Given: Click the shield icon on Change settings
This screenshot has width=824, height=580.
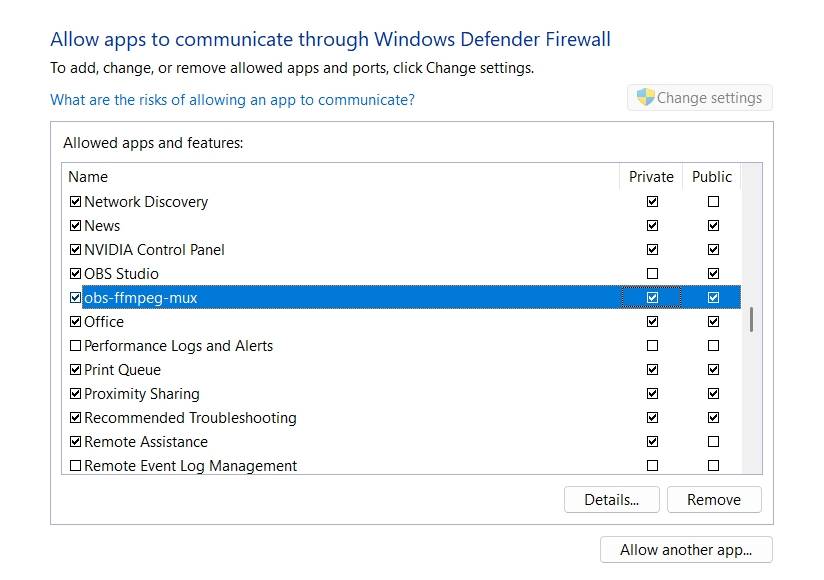Looking at the screenshot, I should coord(646,97).
